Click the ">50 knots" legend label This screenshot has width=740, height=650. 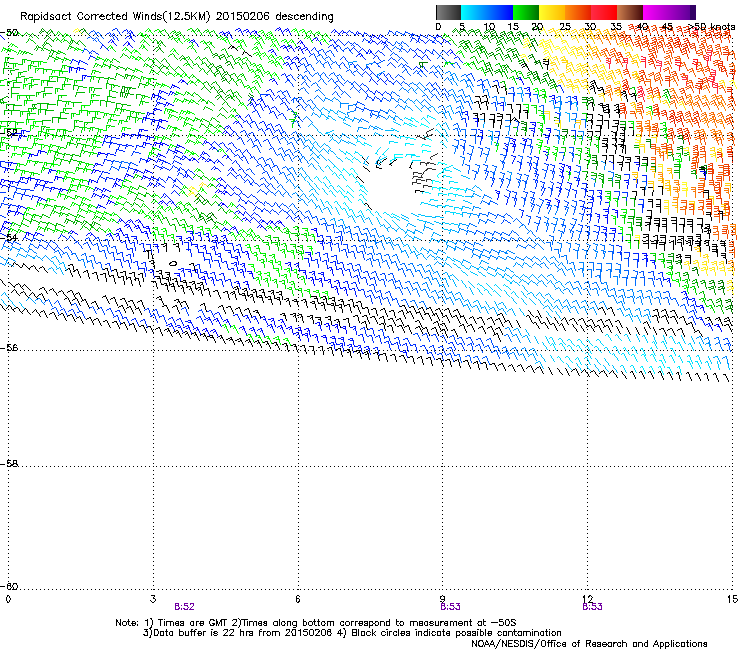711,27
